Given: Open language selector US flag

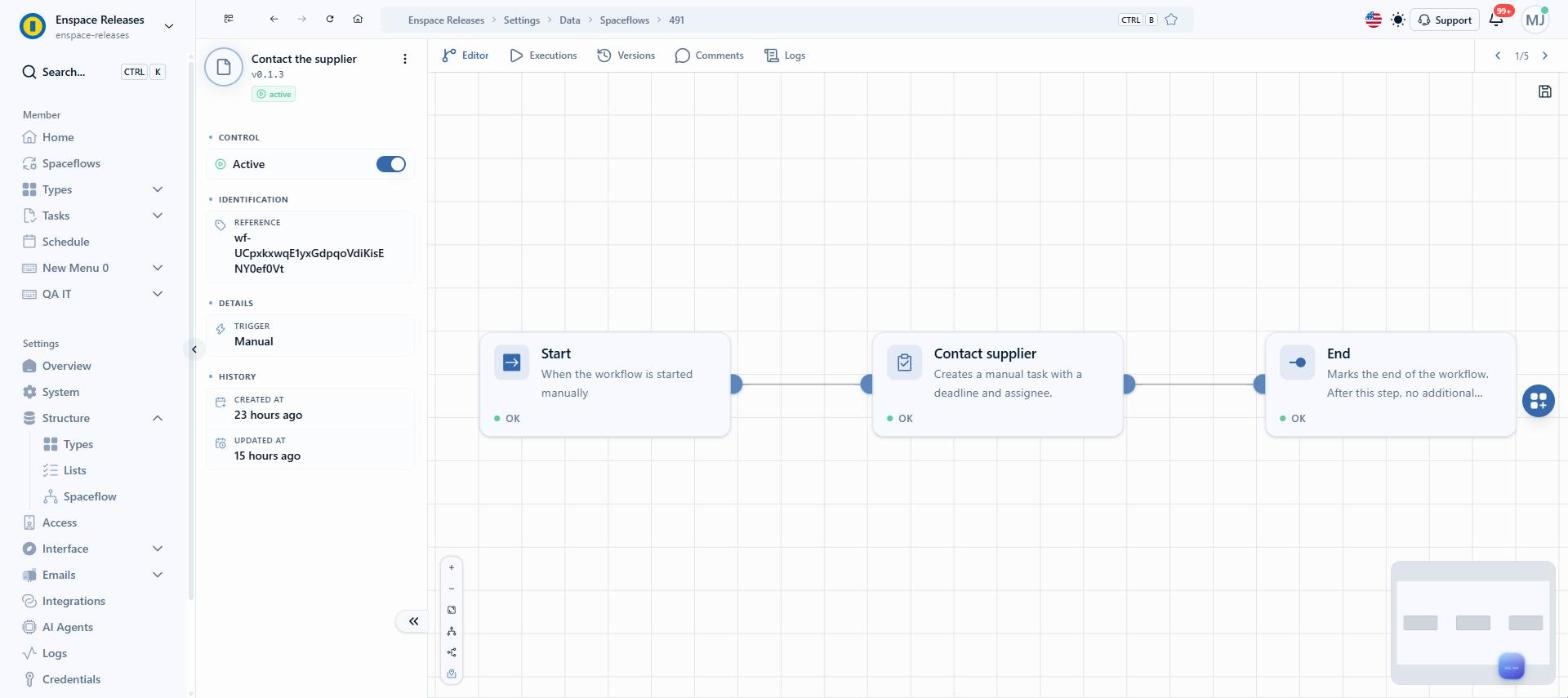Looking at the screenshot, I should pos(1373,19).
